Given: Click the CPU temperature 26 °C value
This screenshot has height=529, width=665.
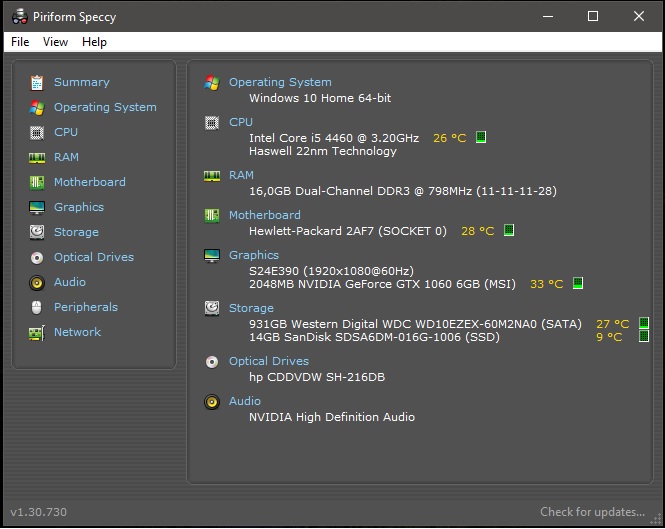Looking at the screenshot, I should pyautogui.click(x=450, y=138).
